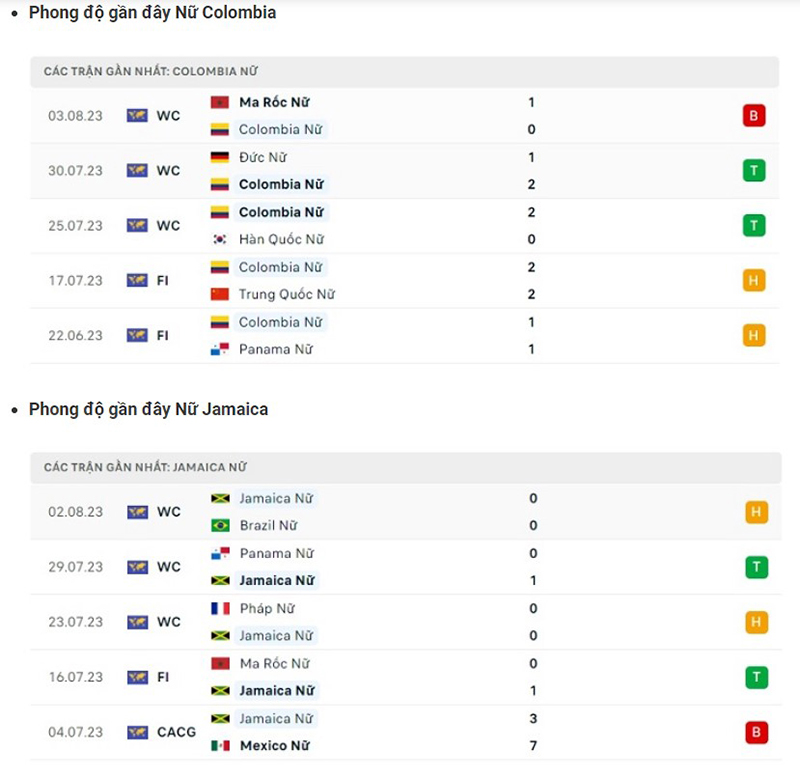Image resolution: width=800 pixels, height=779 pixels.
Task: Click the CACG competition icon for 04.07.23
Action: [x=137, y=732]
